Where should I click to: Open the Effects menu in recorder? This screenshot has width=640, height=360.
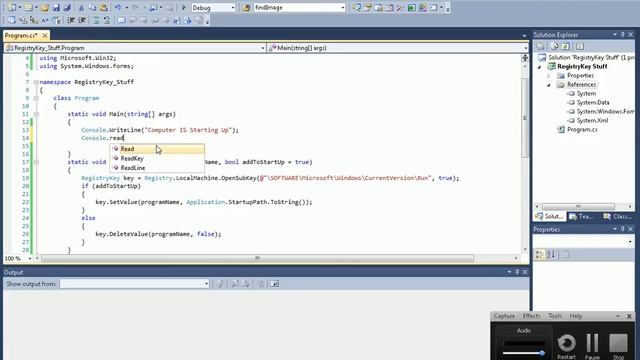[531, 316]
